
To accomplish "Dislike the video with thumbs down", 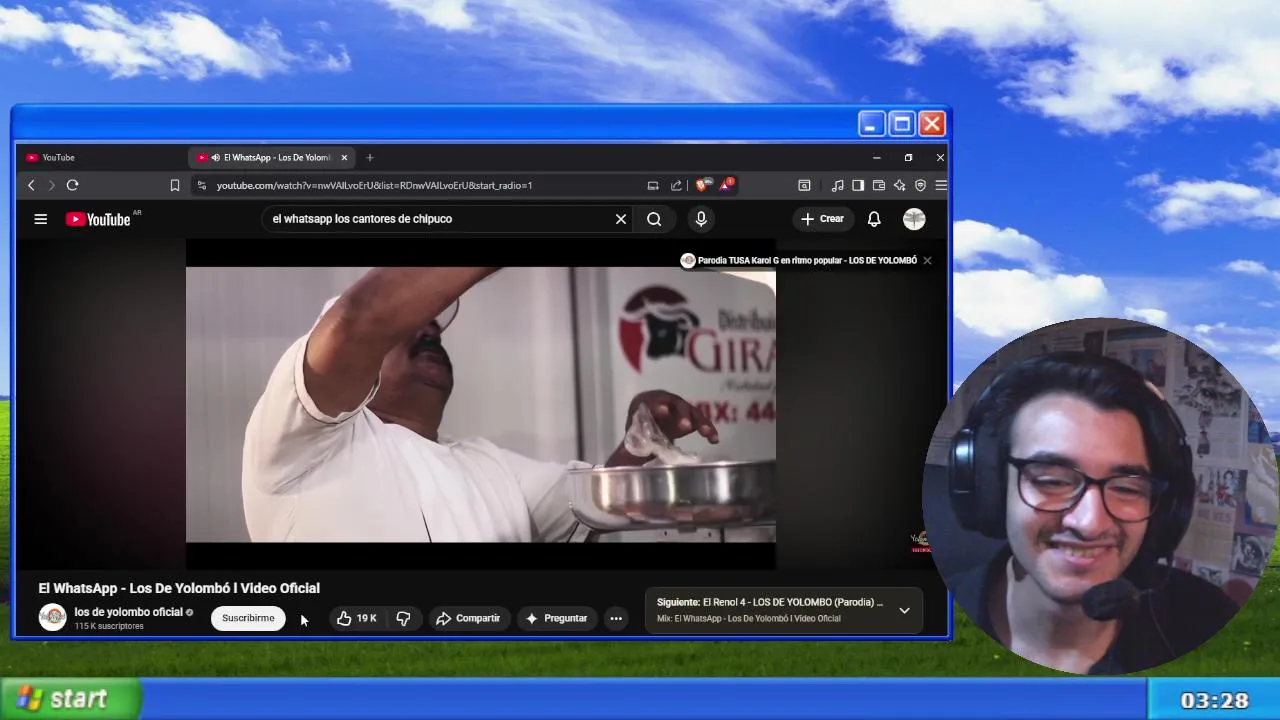I will [x=404, y=618].
